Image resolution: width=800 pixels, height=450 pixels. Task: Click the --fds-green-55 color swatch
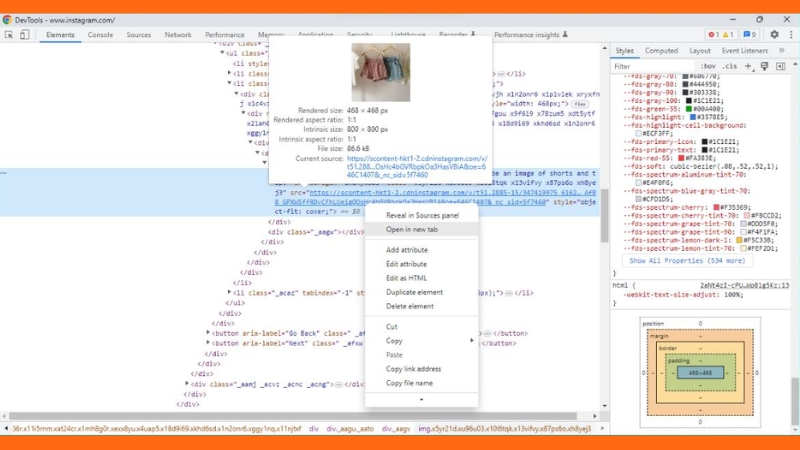coord(689,109)
